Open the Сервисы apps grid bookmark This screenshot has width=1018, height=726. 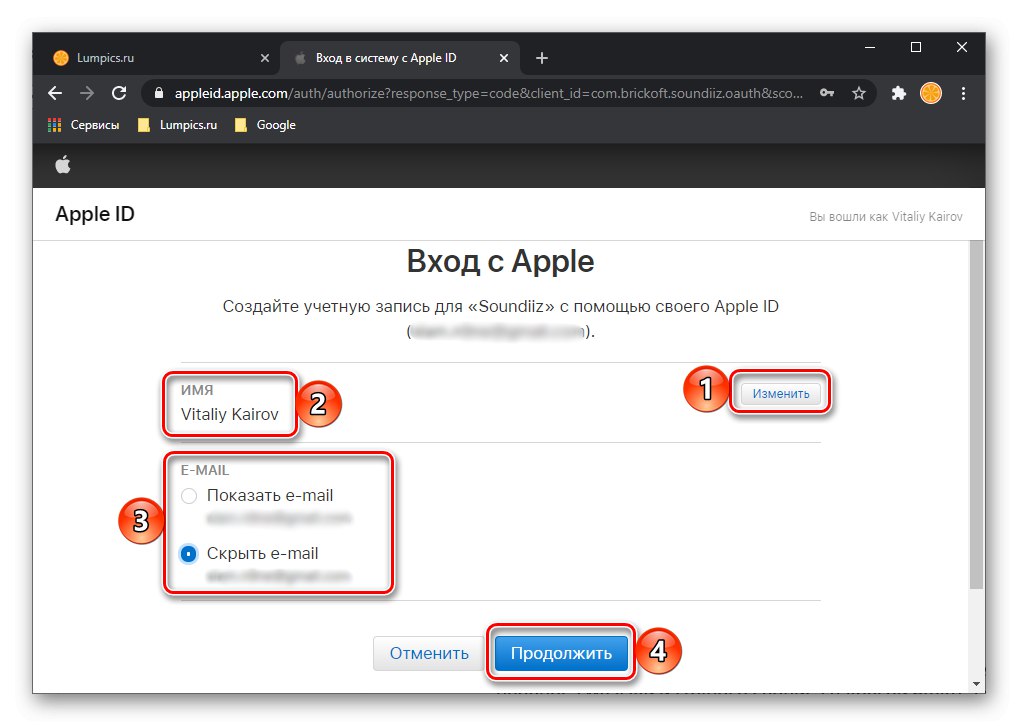coord(84,125)
